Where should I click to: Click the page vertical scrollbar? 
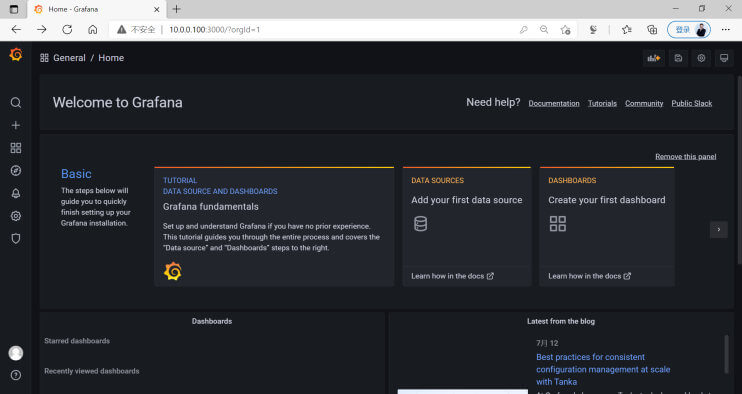tap(739, 170)
